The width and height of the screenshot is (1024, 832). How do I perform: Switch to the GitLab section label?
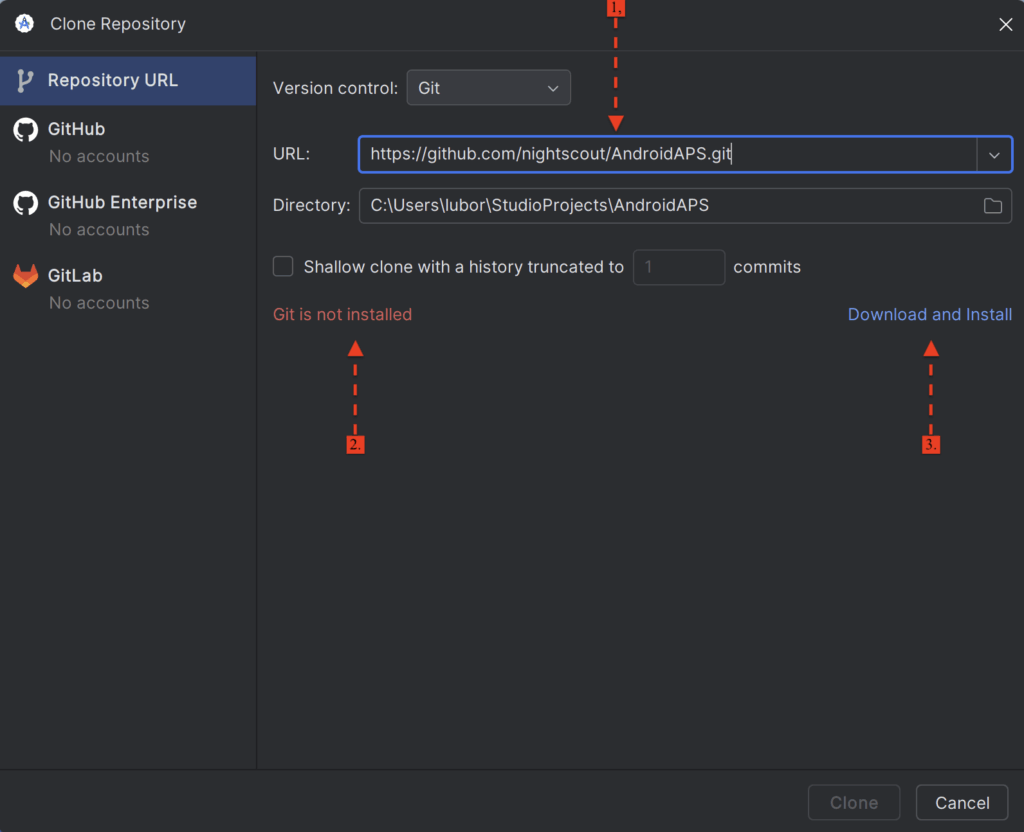tap(75, 275)
